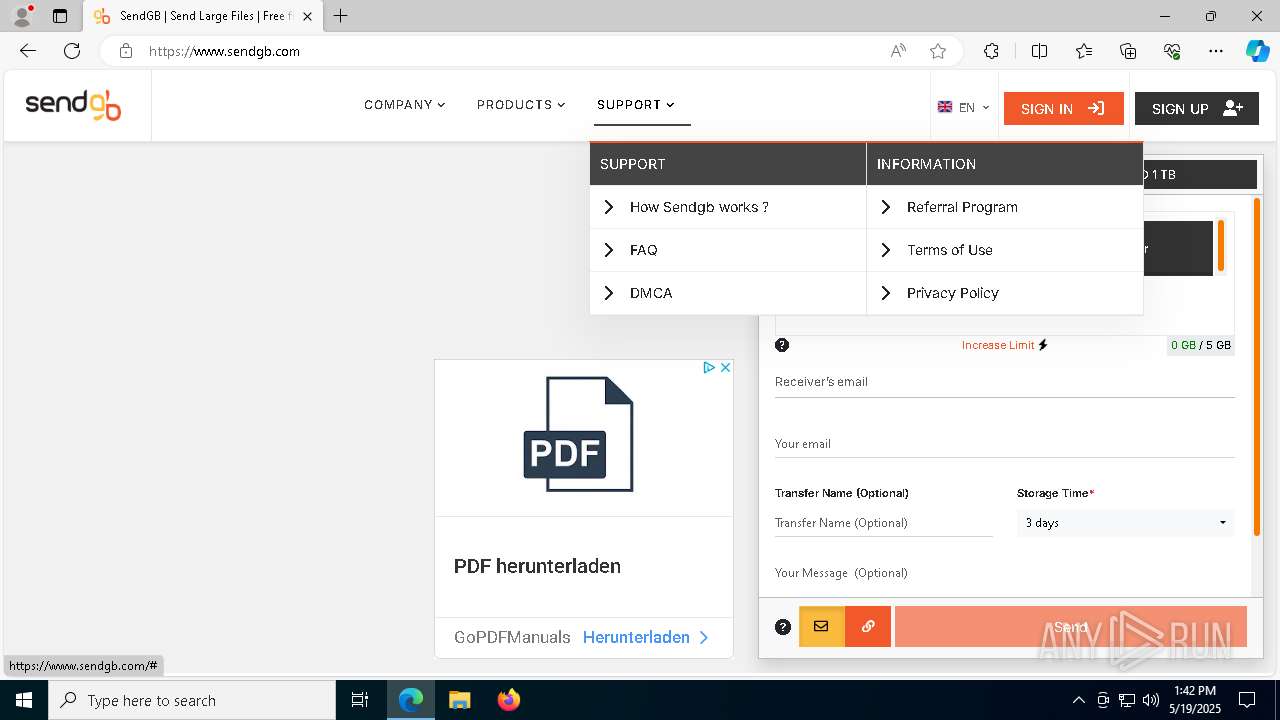The height and width of the screenshot is (720, 1280).
Task: Click the PDF herunterladen ad title
Action: (537, 566)
